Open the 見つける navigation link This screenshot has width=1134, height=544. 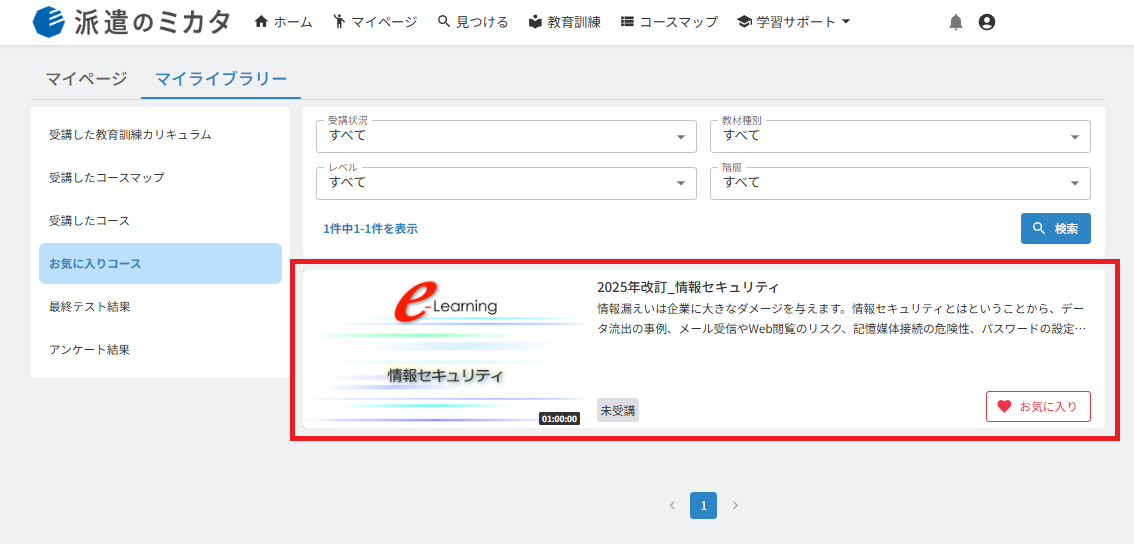click(x=473, y=22)
